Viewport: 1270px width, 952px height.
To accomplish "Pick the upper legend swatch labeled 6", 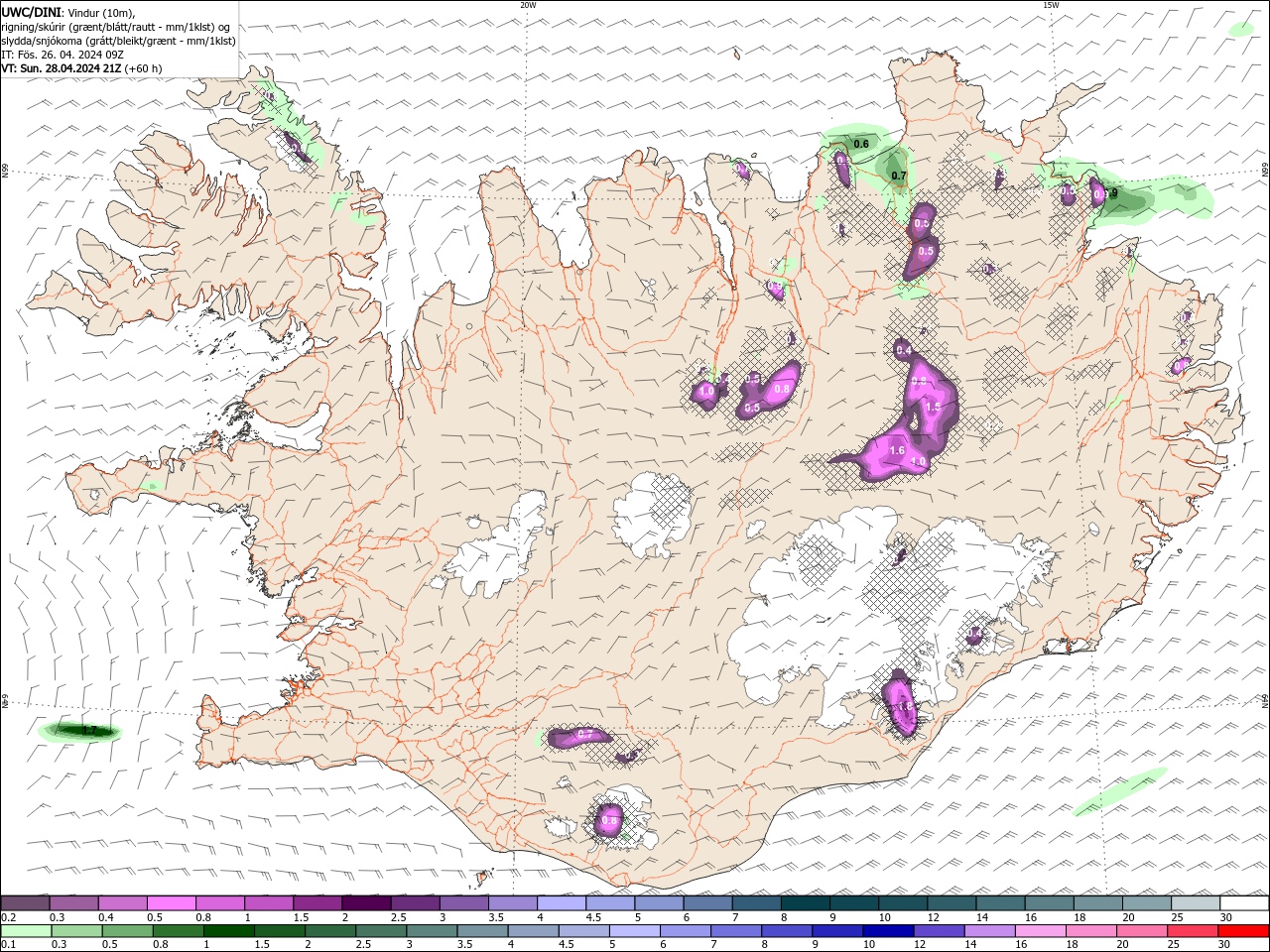I will [706, 902].
